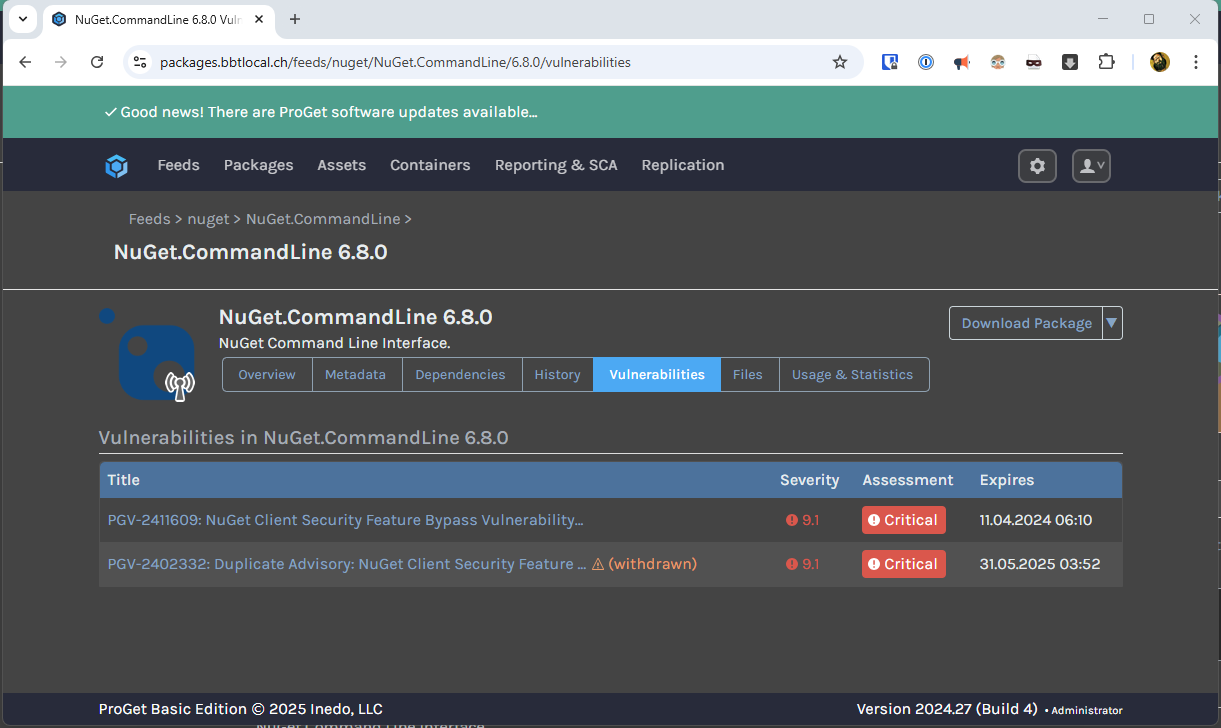This screenshot has width=1221, height=728.
Task: Bookmark this page with the star icon
Action: (x=840, y=62)
